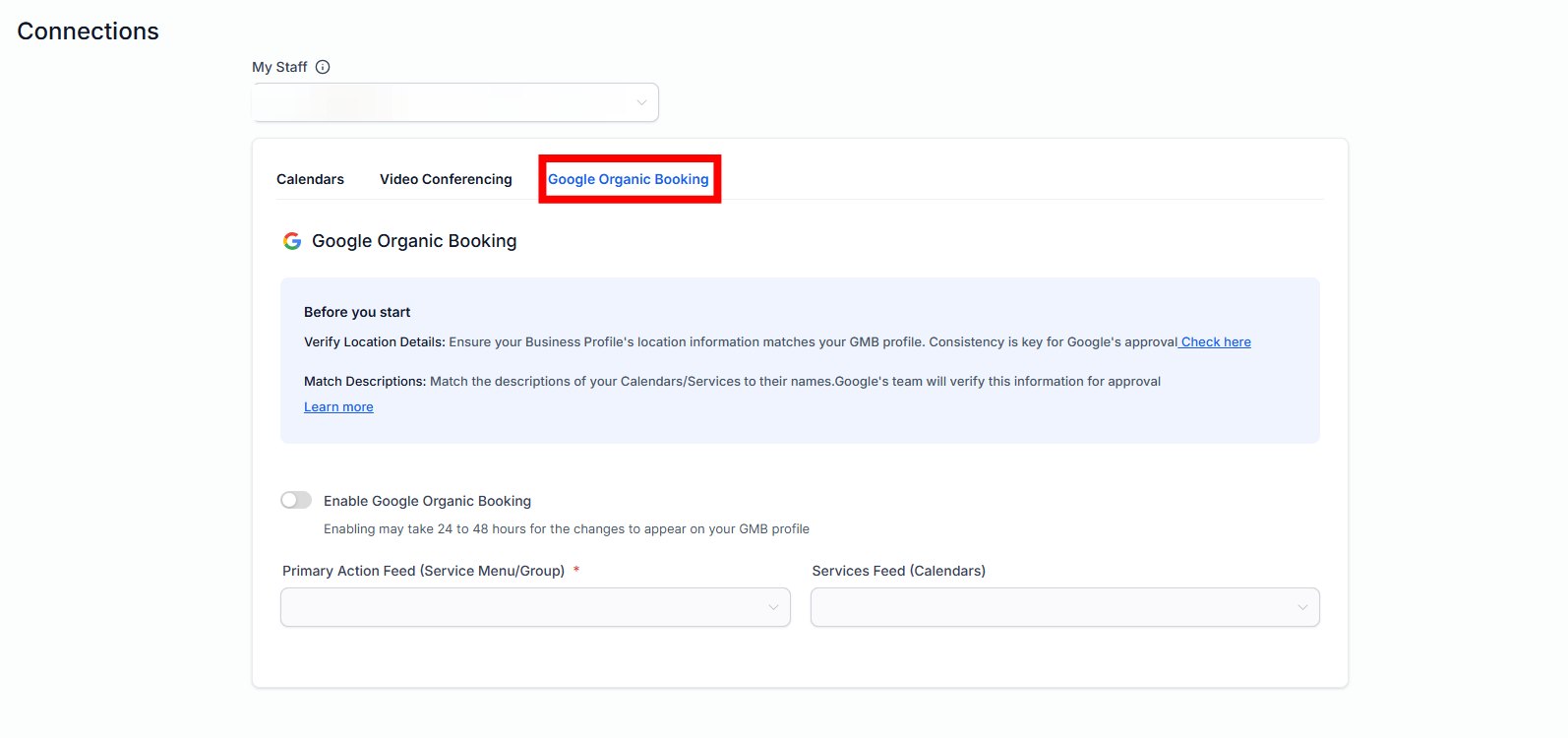Click the Google logo icon

point(292,241)
